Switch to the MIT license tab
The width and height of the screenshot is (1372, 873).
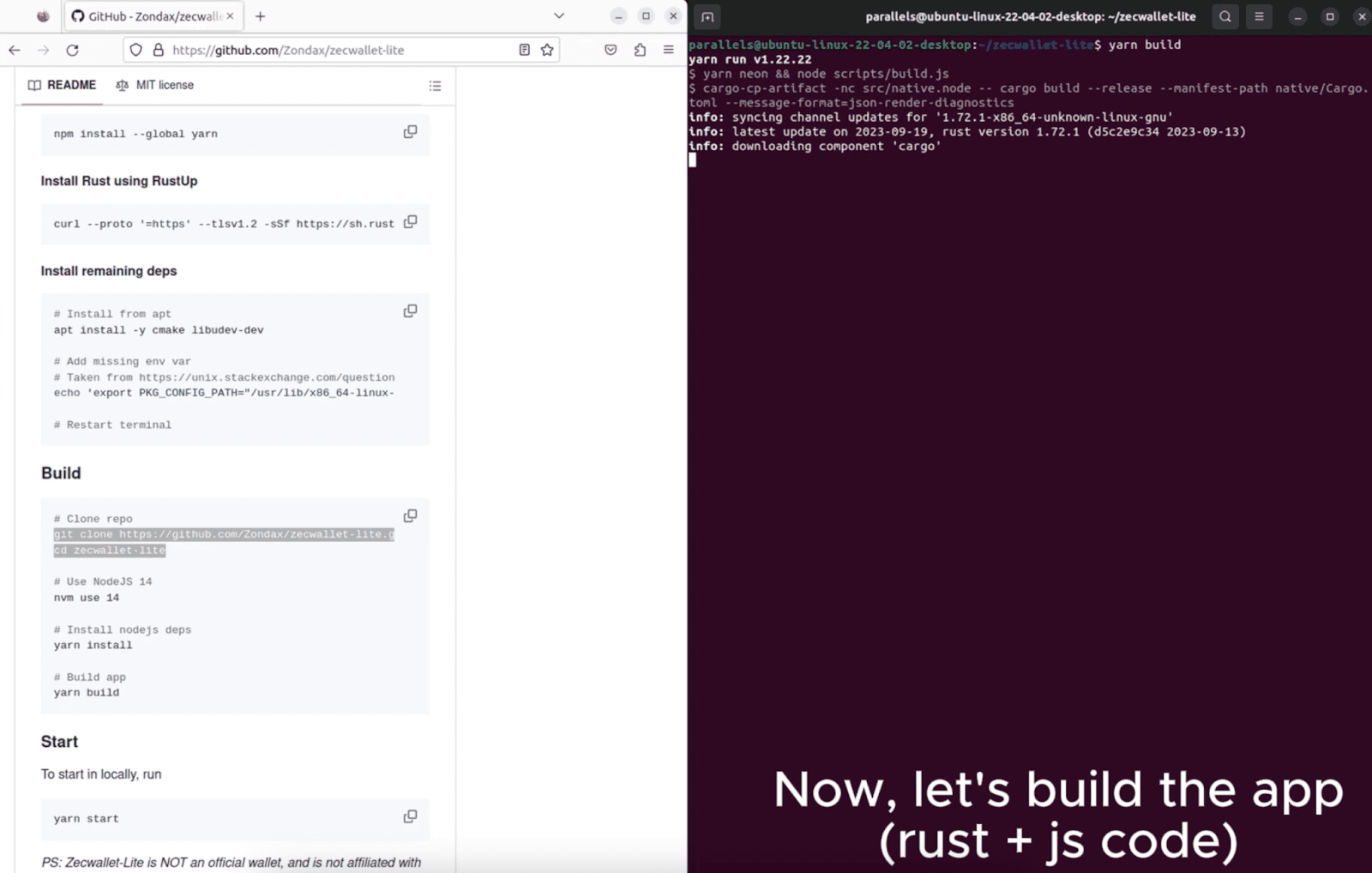pyautogui.click(x=155, y=85)
